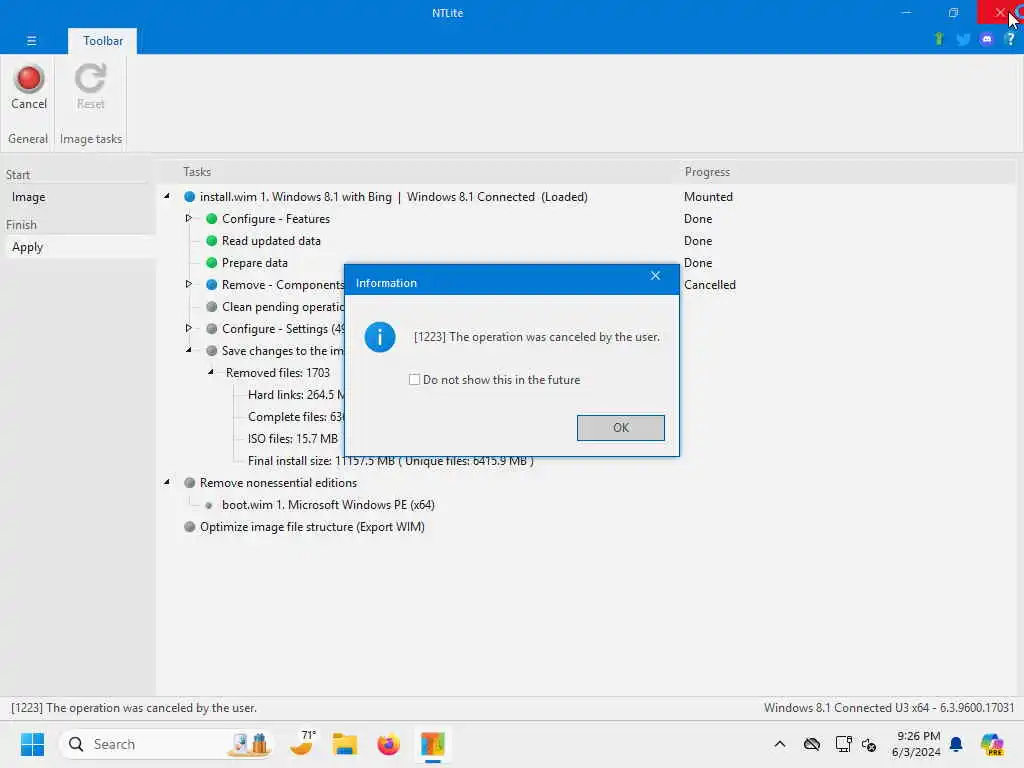
Task: Click the NTLite taskbar icon
Action: (x=432, y=744)
